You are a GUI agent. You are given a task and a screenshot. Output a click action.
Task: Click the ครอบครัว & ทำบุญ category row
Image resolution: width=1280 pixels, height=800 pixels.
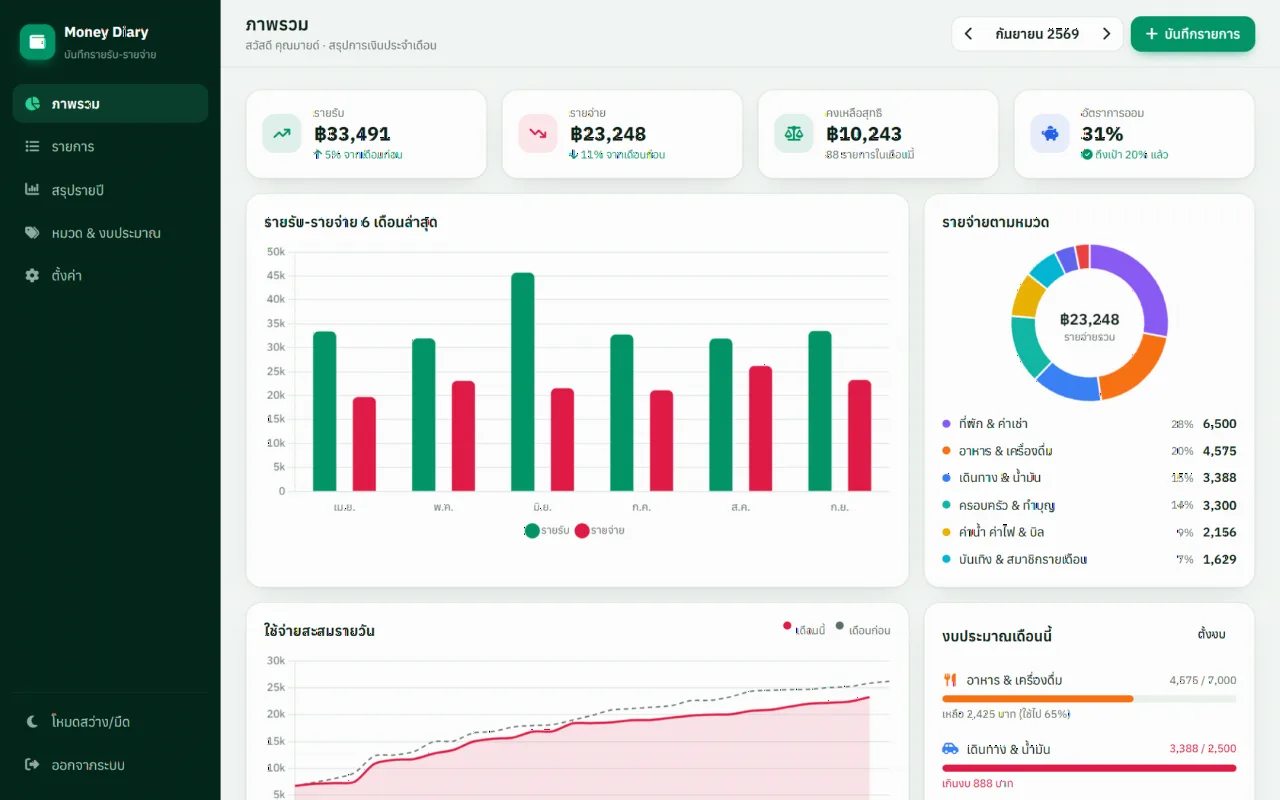tap(1089, 505)
